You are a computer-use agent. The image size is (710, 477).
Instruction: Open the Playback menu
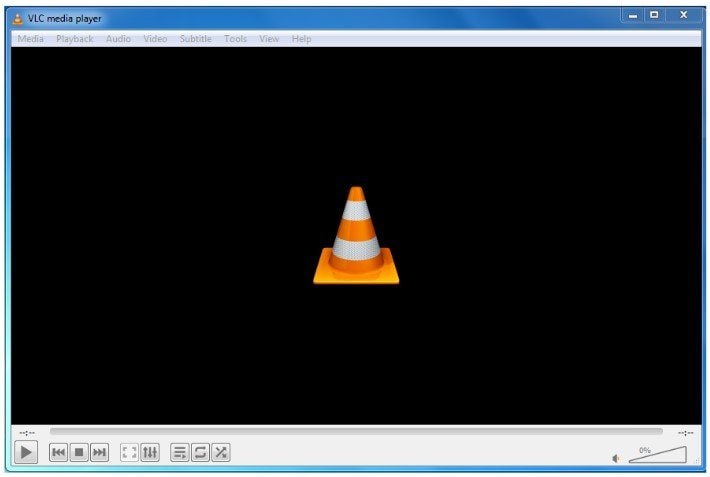[x=75, y=39]
